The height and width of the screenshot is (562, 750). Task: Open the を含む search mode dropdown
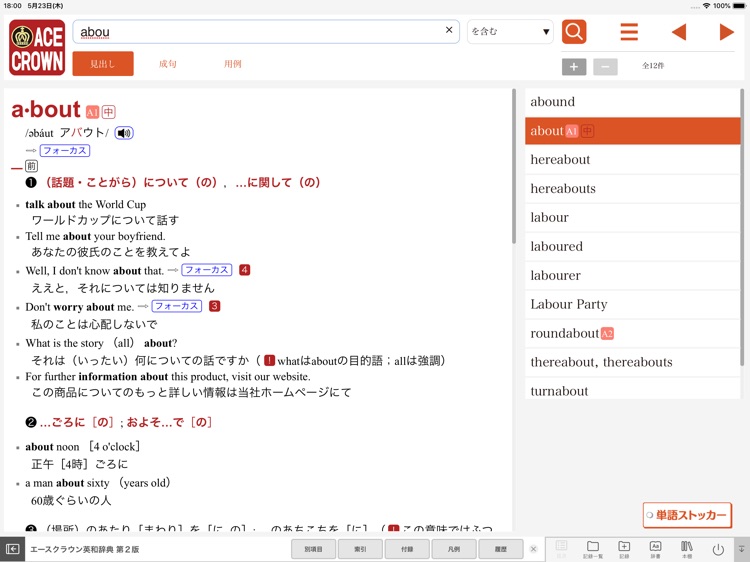pos(510,32)
